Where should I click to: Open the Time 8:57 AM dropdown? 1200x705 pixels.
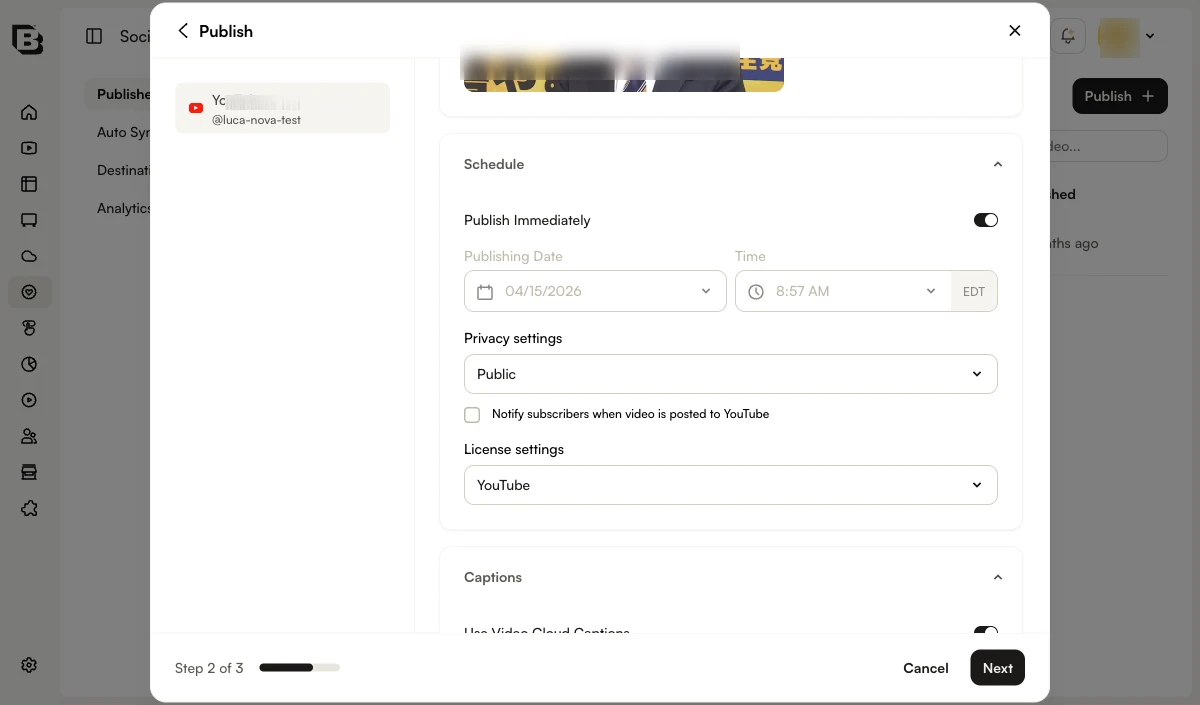click(x=843, y=291)
